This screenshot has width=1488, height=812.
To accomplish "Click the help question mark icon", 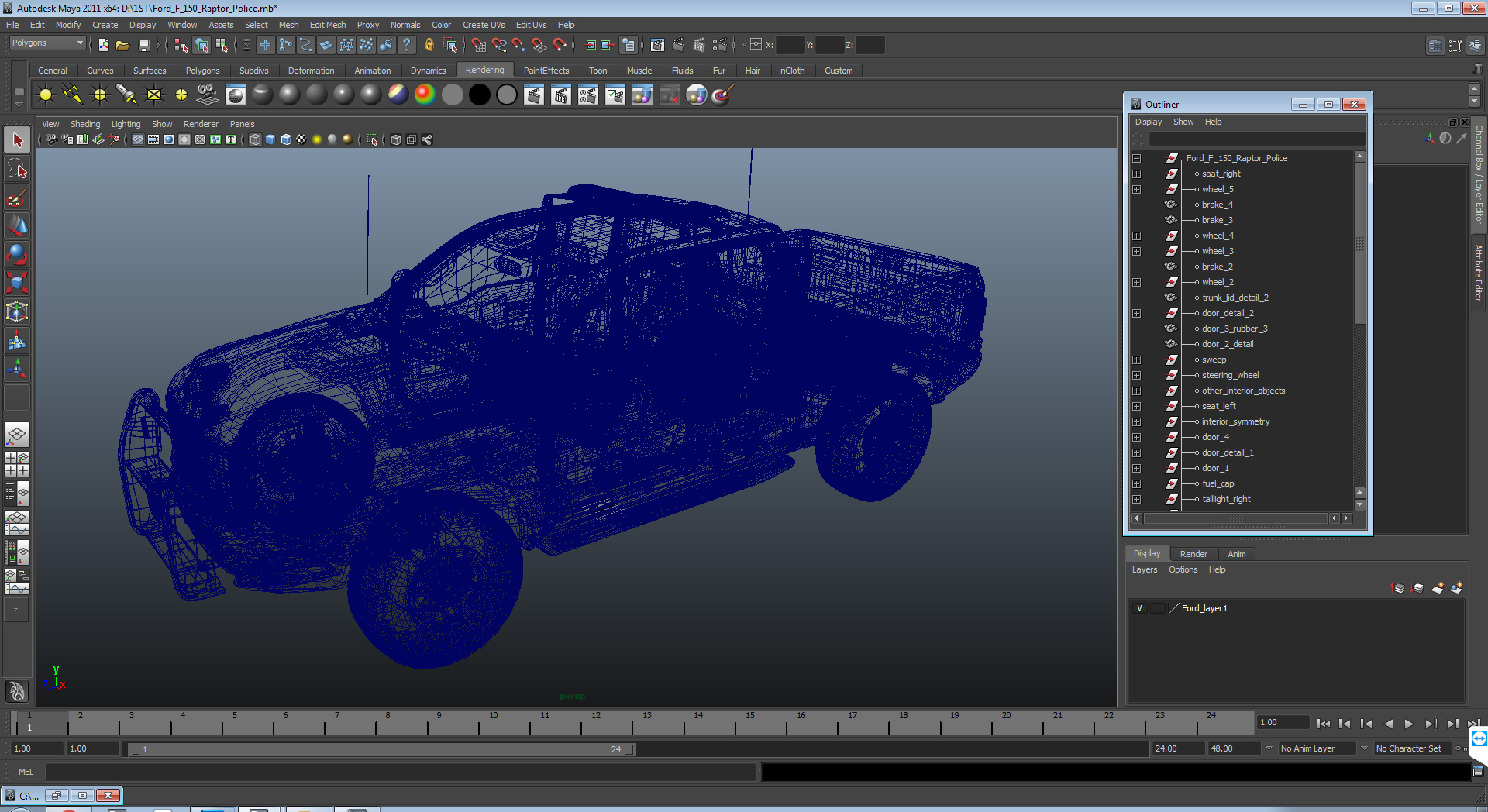I will pos(406,45).
